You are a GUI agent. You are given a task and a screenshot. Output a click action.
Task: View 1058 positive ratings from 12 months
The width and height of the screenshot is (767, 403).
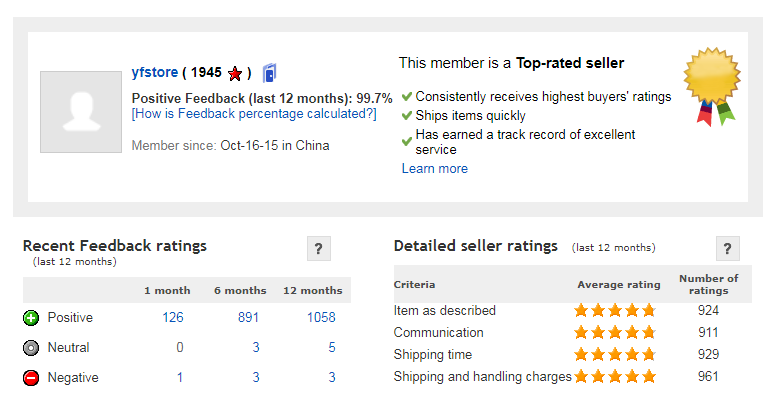pyautogui.click(x=321, y=317)
